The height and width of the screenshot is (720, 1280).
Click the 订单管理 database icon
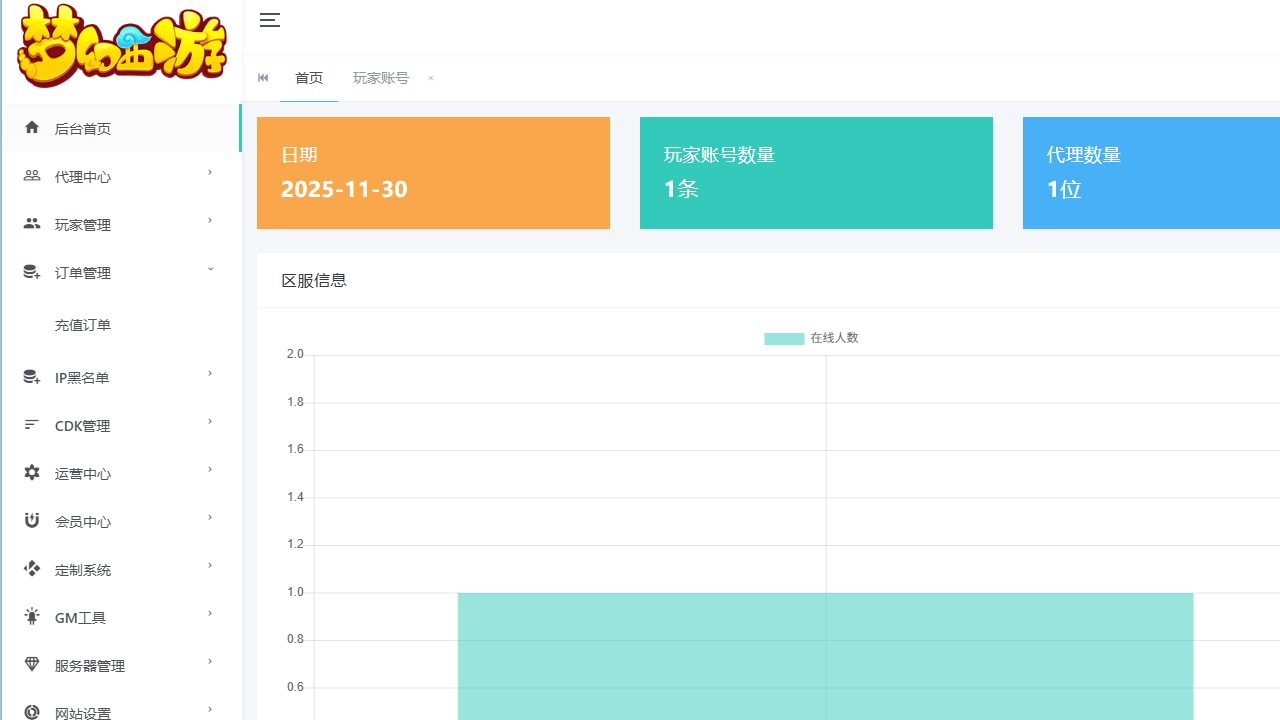click(x=32, y=272)
